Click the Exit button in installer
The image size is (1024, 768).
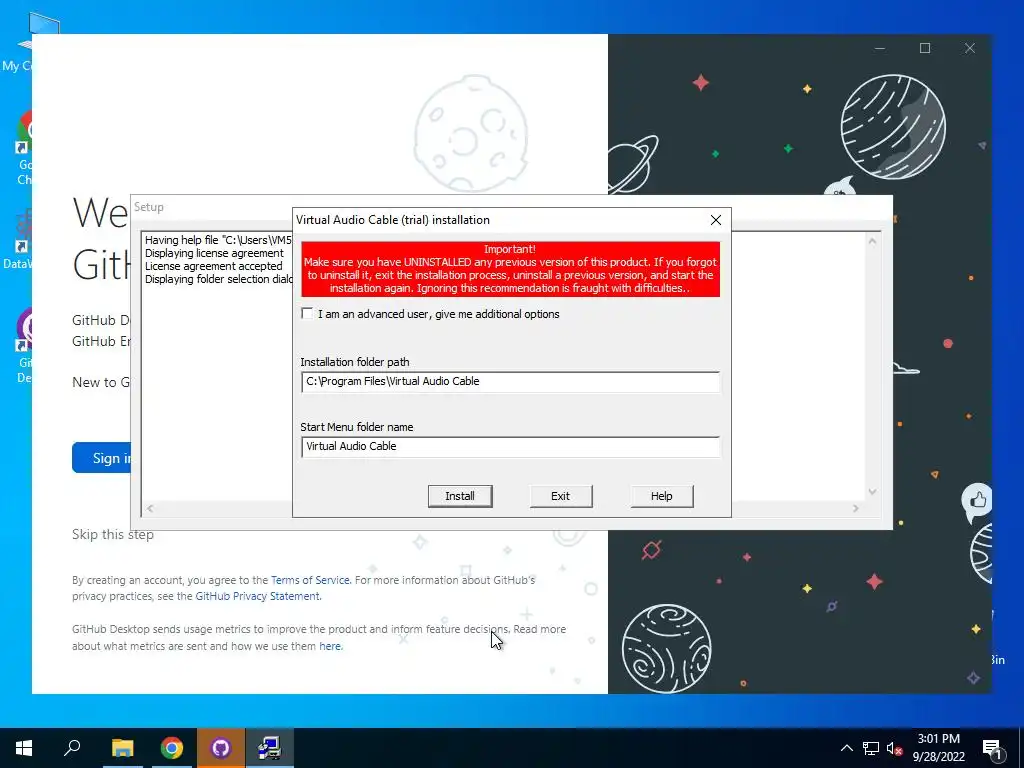point(560,496)
